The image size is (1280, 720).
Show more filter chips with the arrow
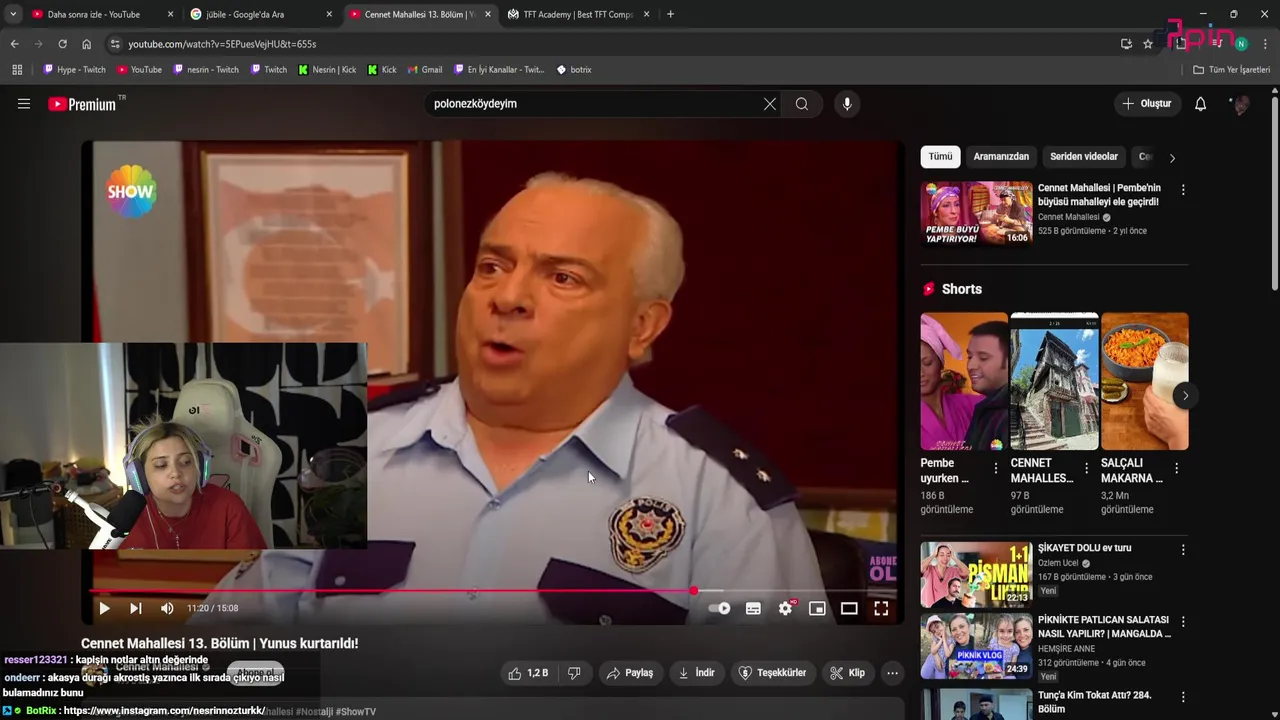coord(1172,158)
